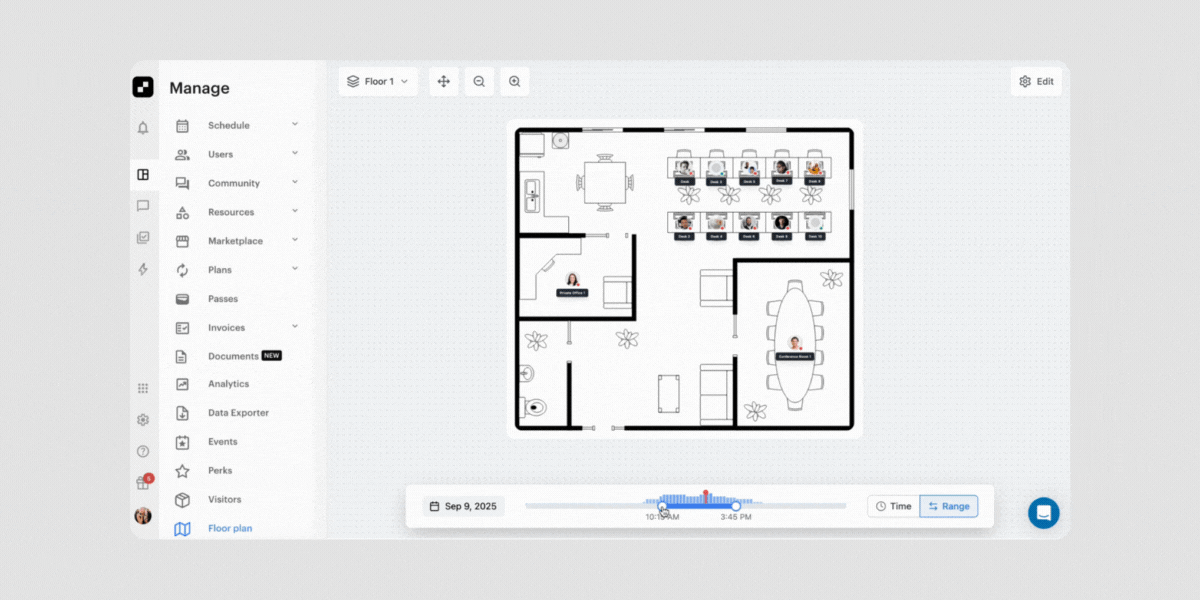1200x600 pixels.
Task: Click the tasks checklist icon in left rail
Action: pos(143,238)
